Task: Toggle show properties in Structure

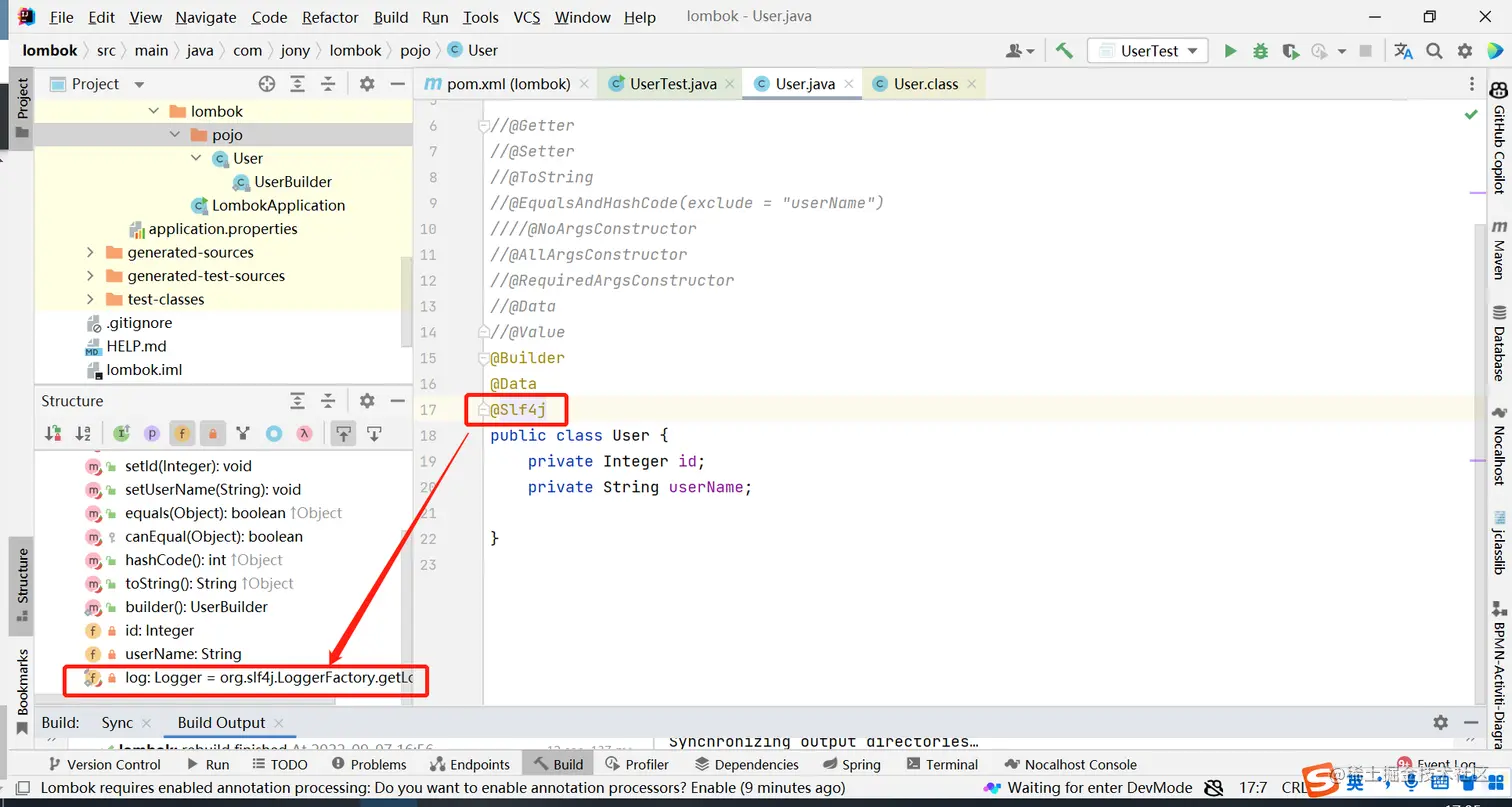Action: point(152,433)
